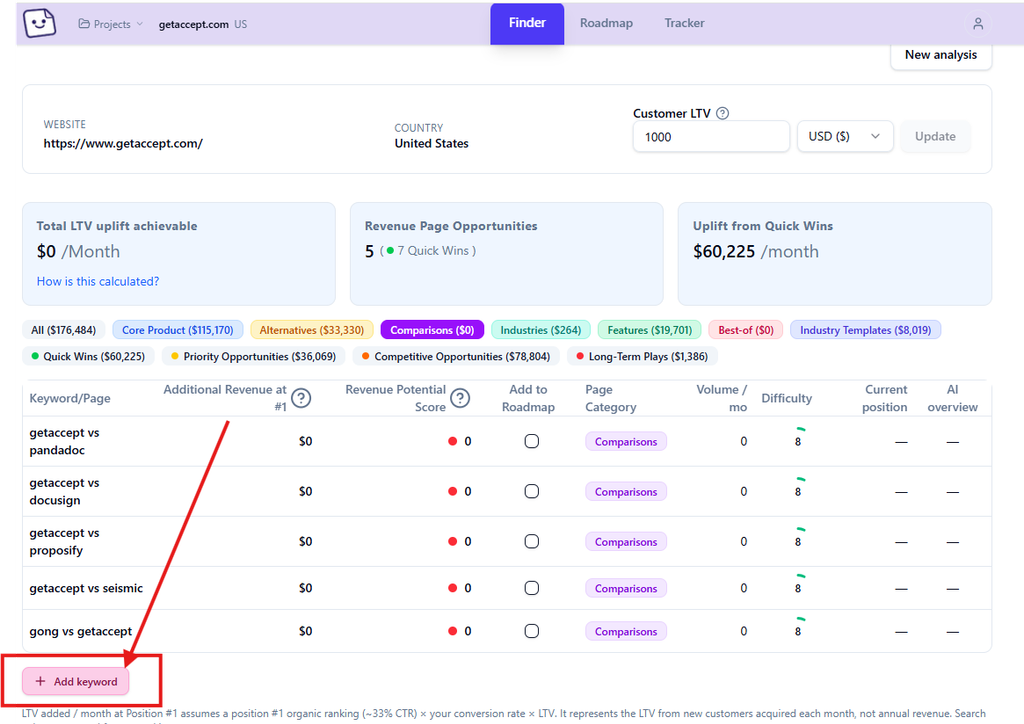Open How is this calculated? link
The image size is (1024, 724).
[98, 281]
